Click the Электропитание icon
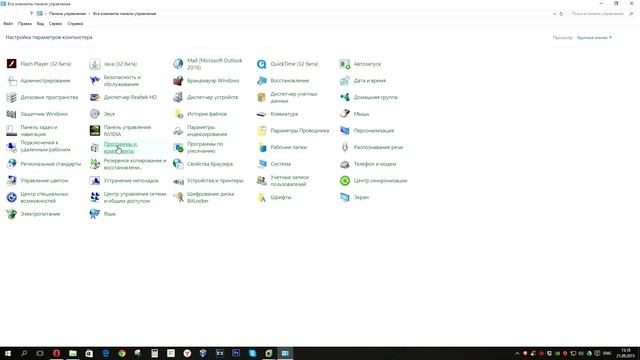 [x=11, y=214]
